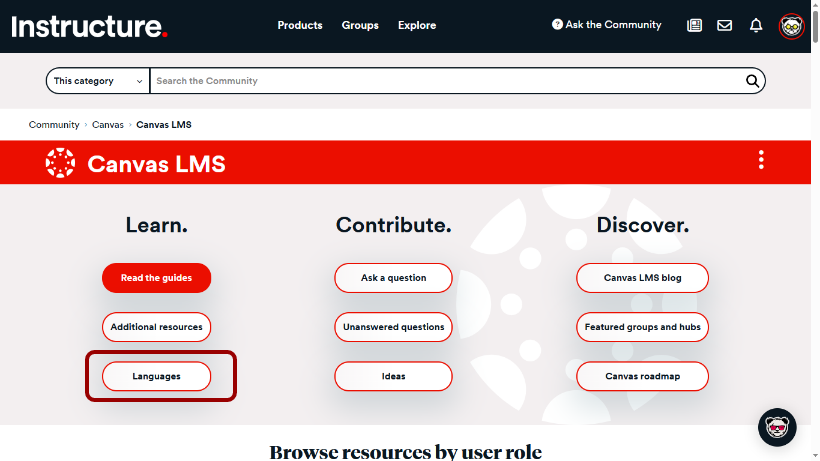Click the Contribute. heading
The height and width of the screenshot is (461, 820).
click(393, 225)
